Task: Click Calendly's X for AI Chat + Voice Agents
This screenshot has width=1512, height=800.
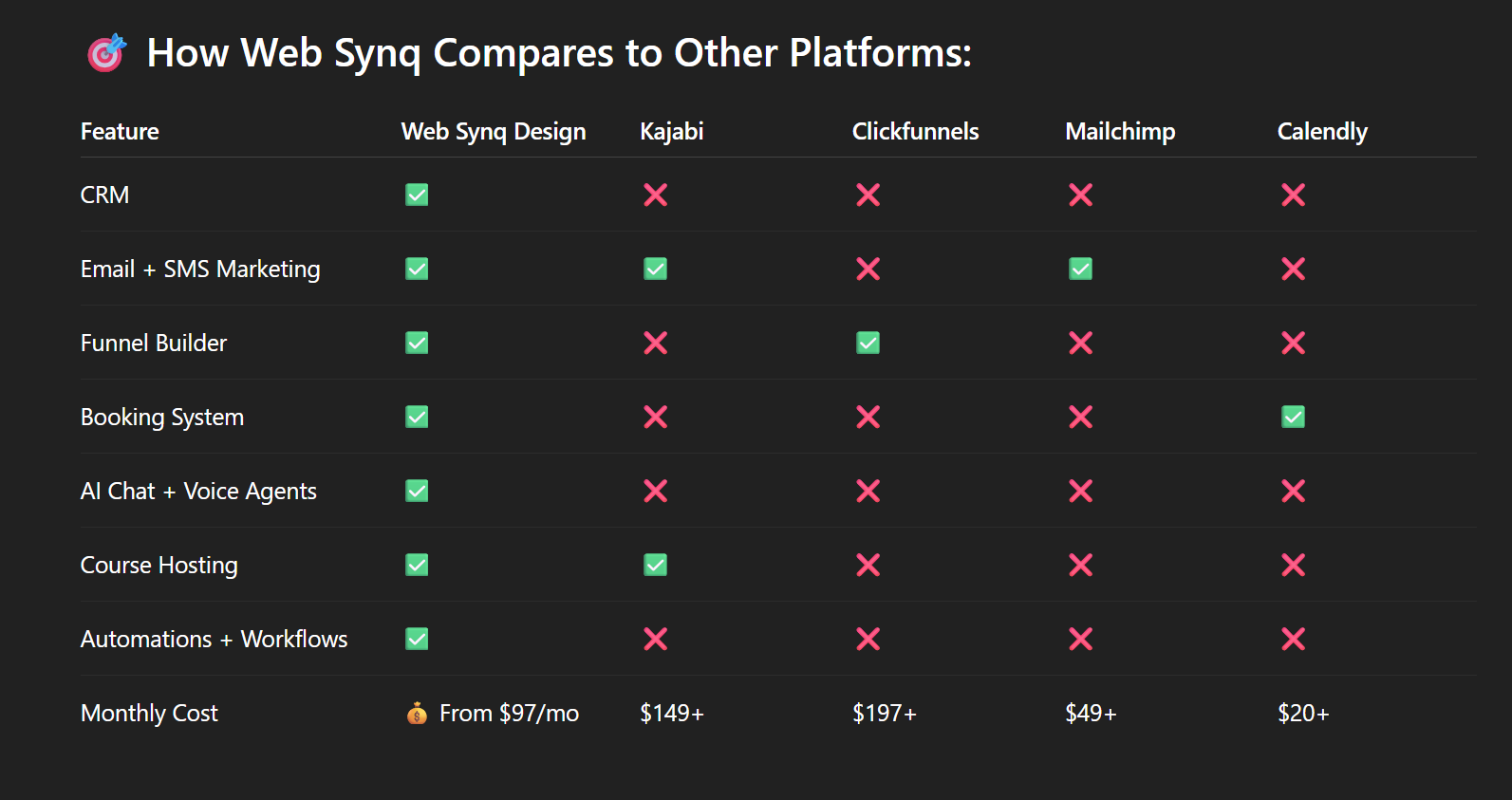Action: coord(1294,491)
